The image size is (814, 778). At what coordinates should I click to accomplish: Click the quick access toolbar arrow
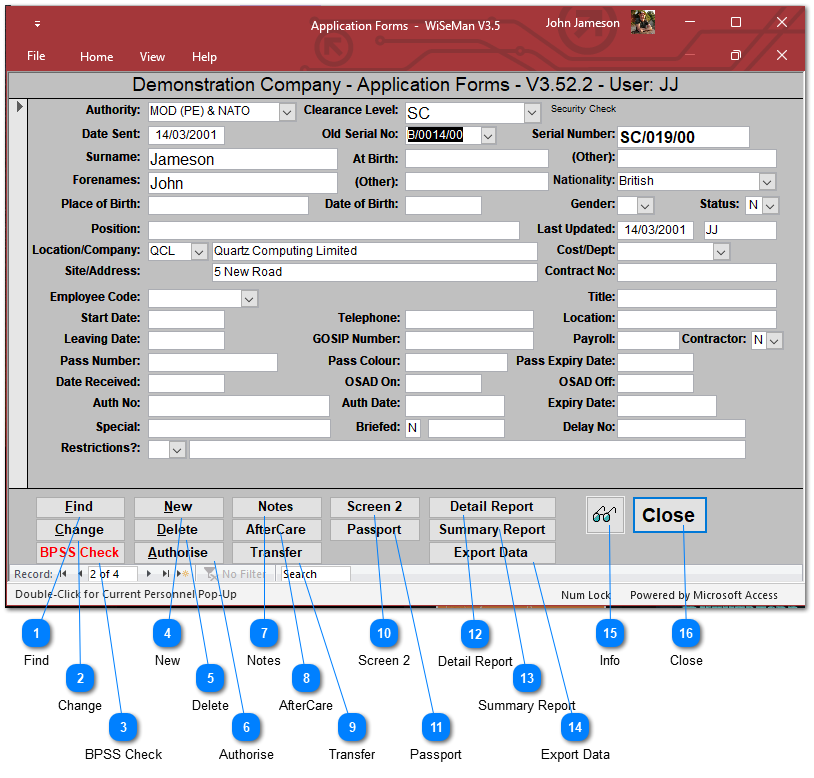[x=37, y=24]
